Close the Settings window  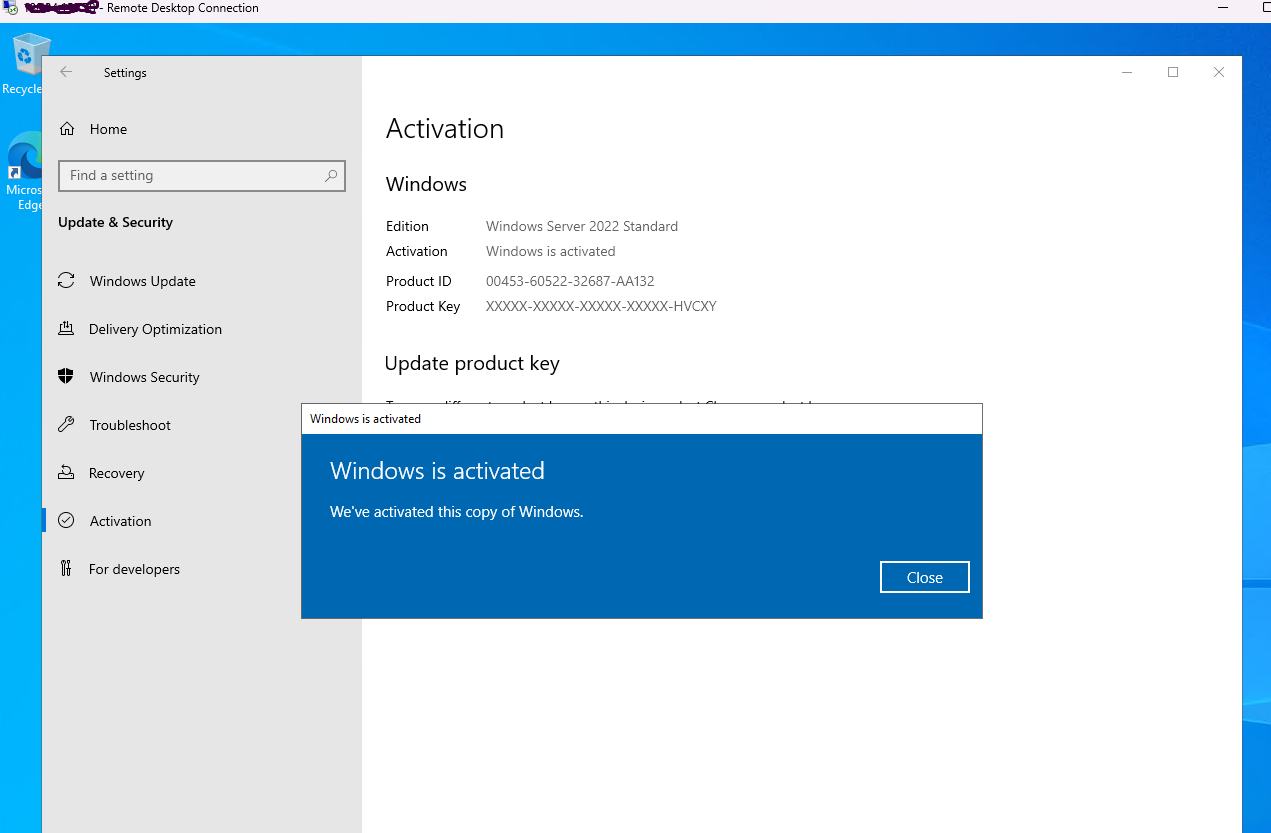(x=1218, y=72)
